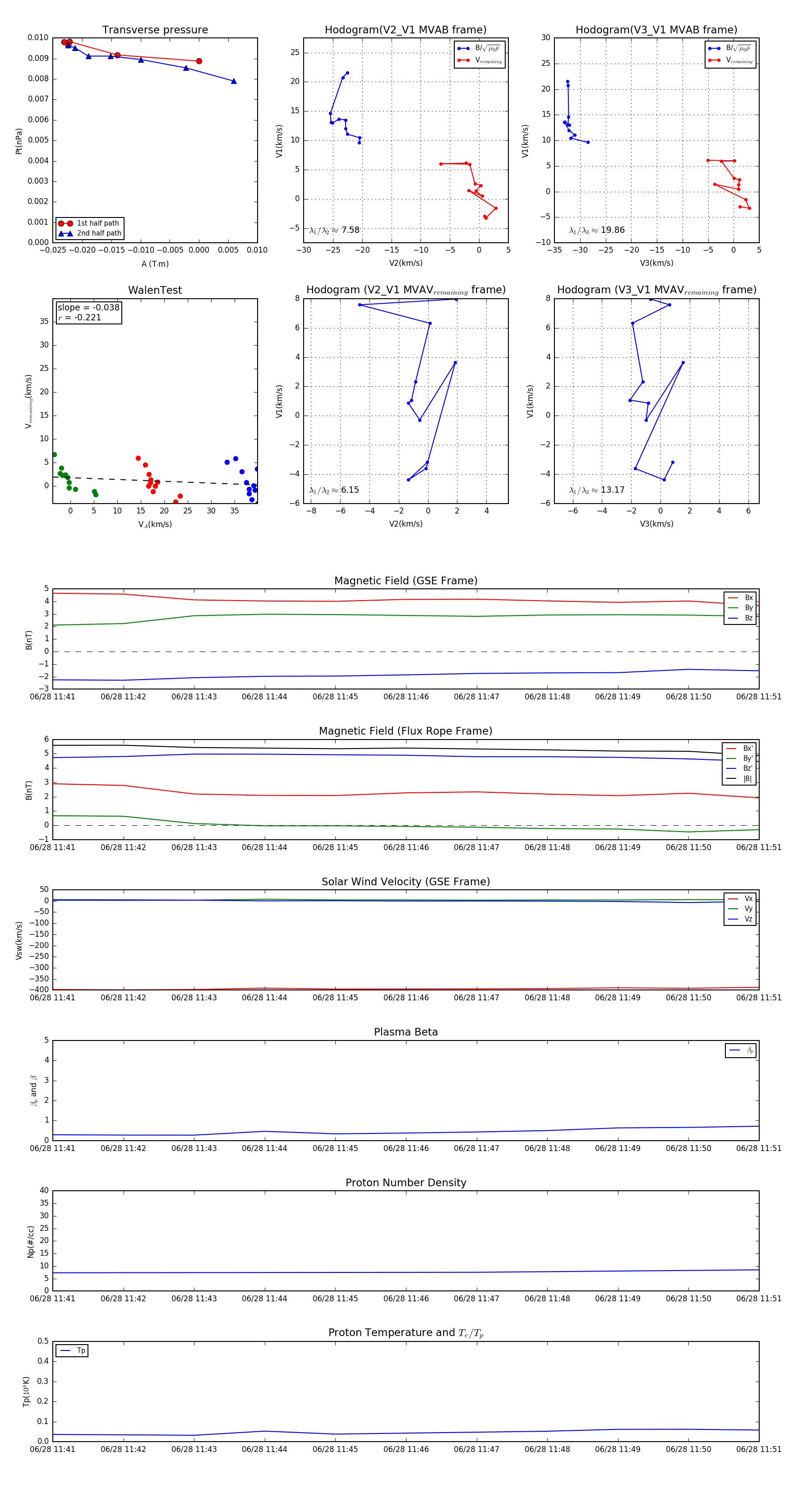Click the 'Proton Number Density' title
Image resolution: width=812 pixels, height=1489 pixels.
click(406, 1183)
